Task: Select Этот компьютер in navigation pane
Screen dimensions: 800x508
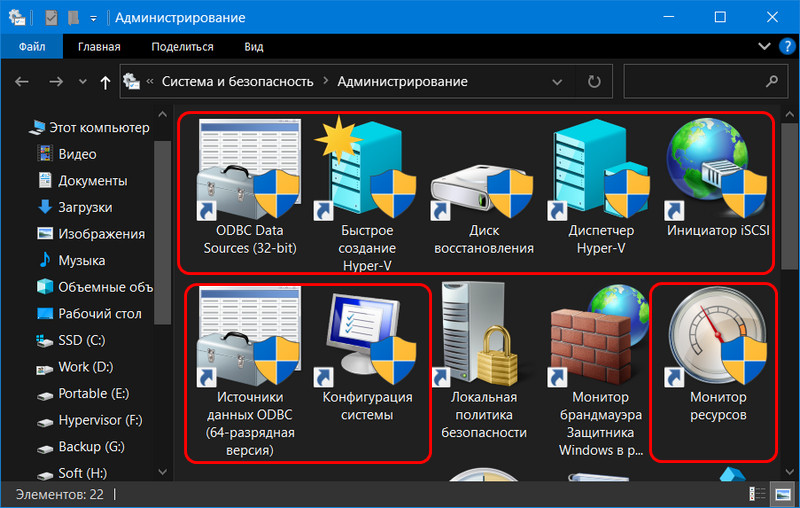Action: click(x=89, y=128)
